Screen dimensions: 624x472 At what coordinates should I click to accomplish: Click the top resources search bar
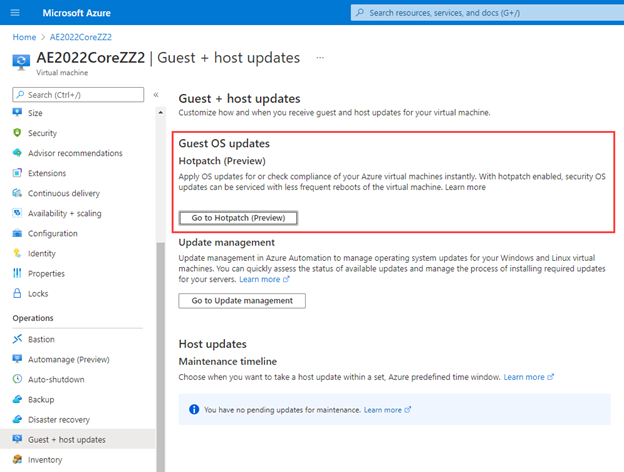(x=485, y=12)
